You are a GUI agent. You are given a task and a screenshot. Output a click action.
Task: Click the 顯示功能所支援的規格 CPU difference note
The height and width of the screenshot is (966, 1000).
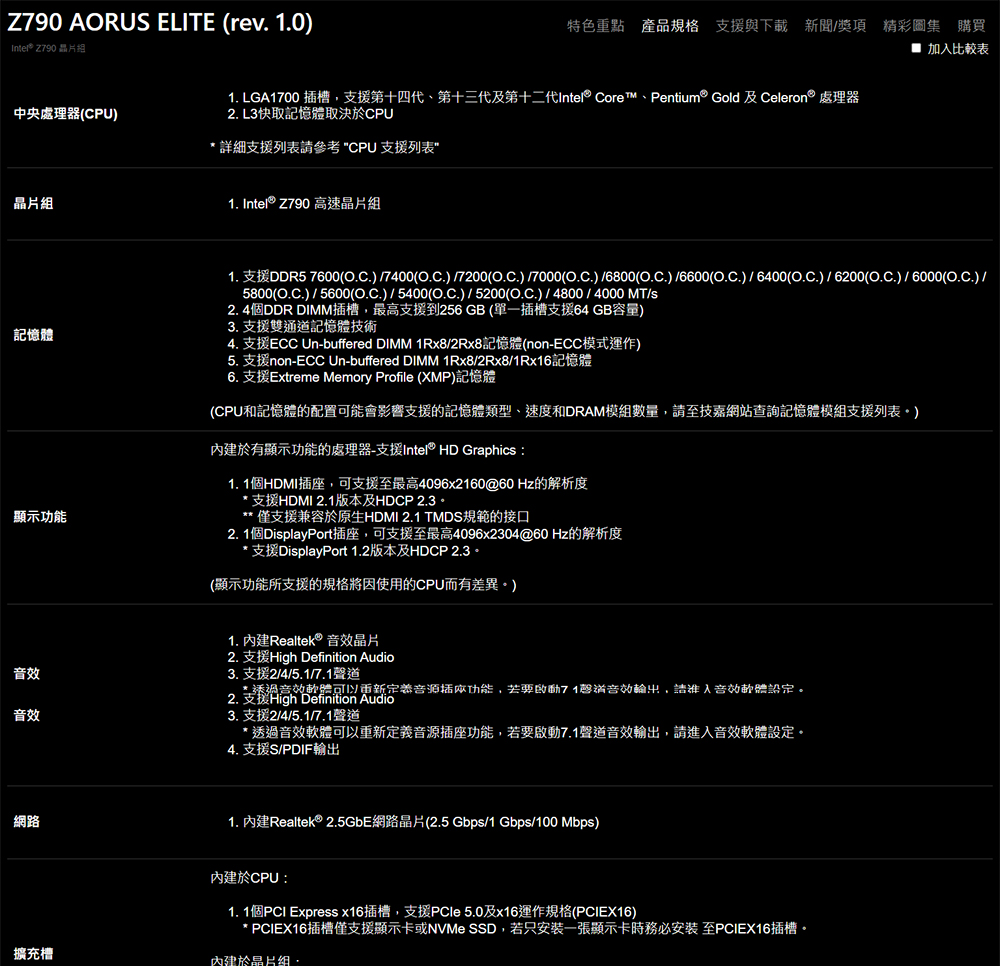click(x=364, y=585)
